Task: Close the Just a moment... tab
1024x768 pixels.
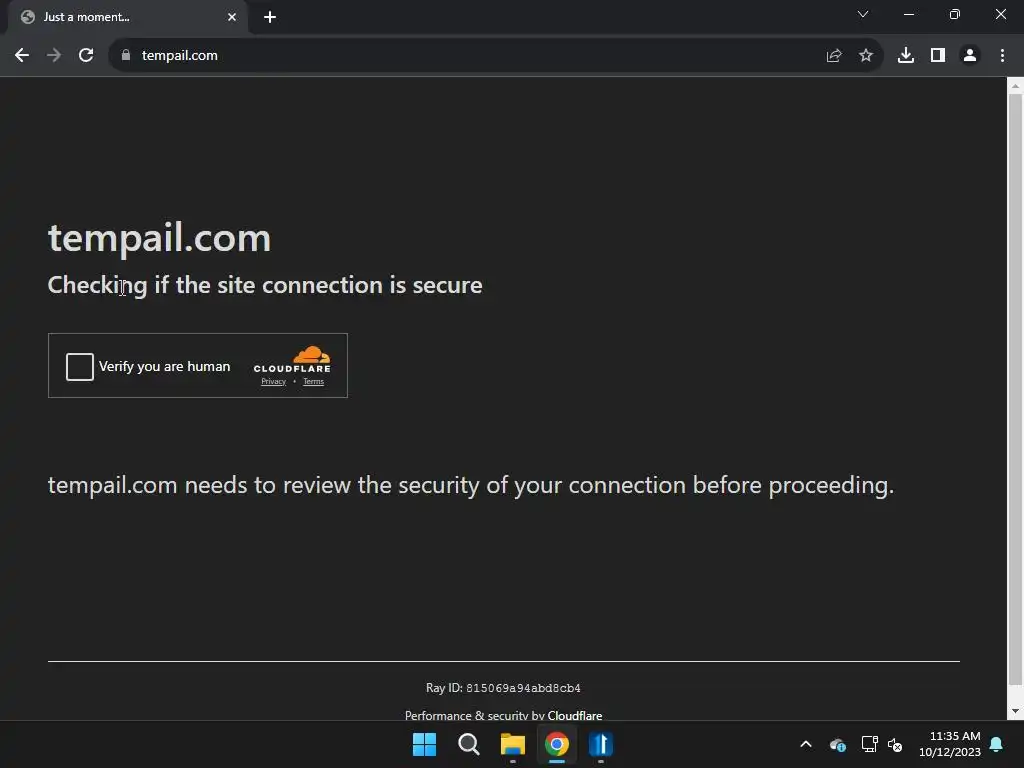Action: click(232, 17)
